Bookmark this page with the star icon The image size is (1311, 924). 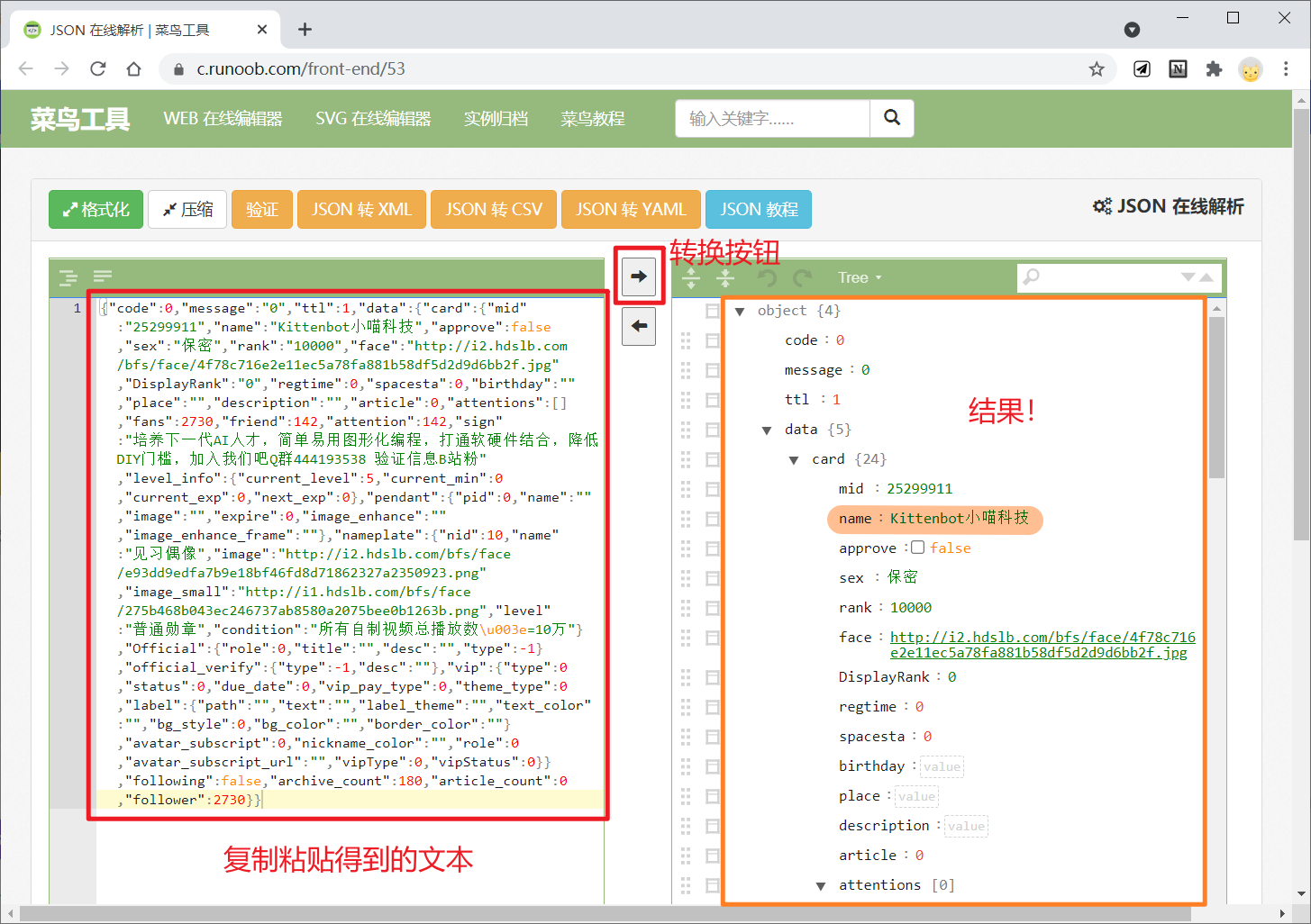click(x=1097, y=69)
